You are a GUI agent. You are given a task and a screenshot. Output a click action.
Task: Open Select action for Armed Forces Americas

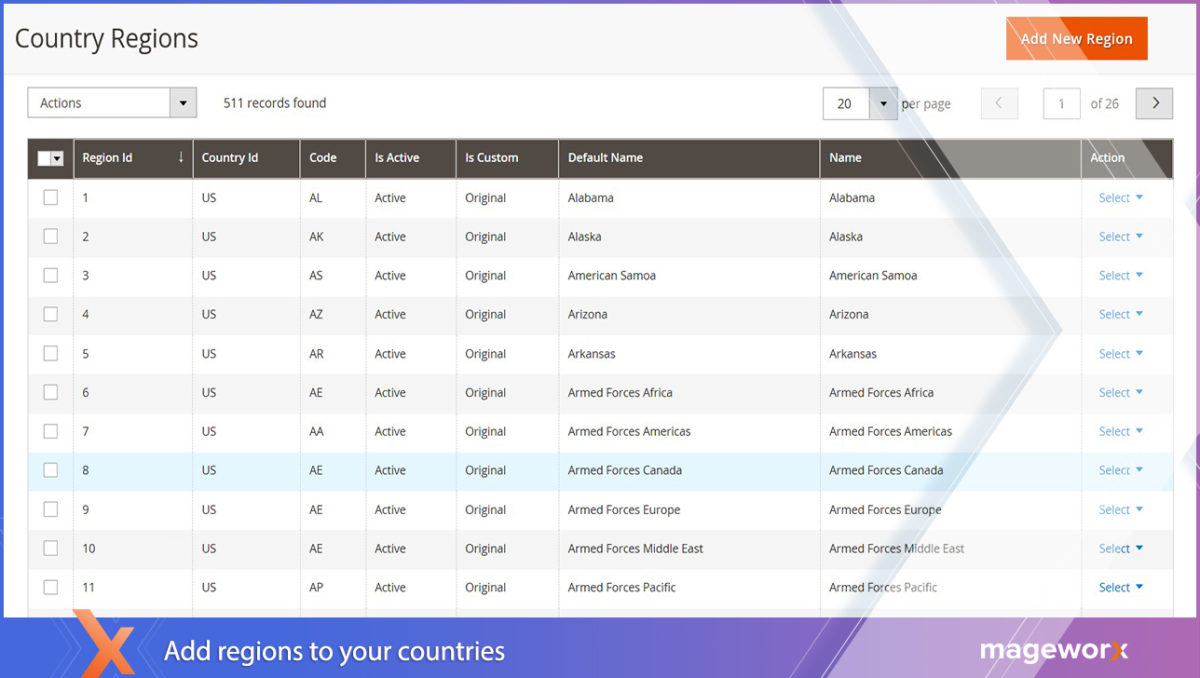[1120, 432]
